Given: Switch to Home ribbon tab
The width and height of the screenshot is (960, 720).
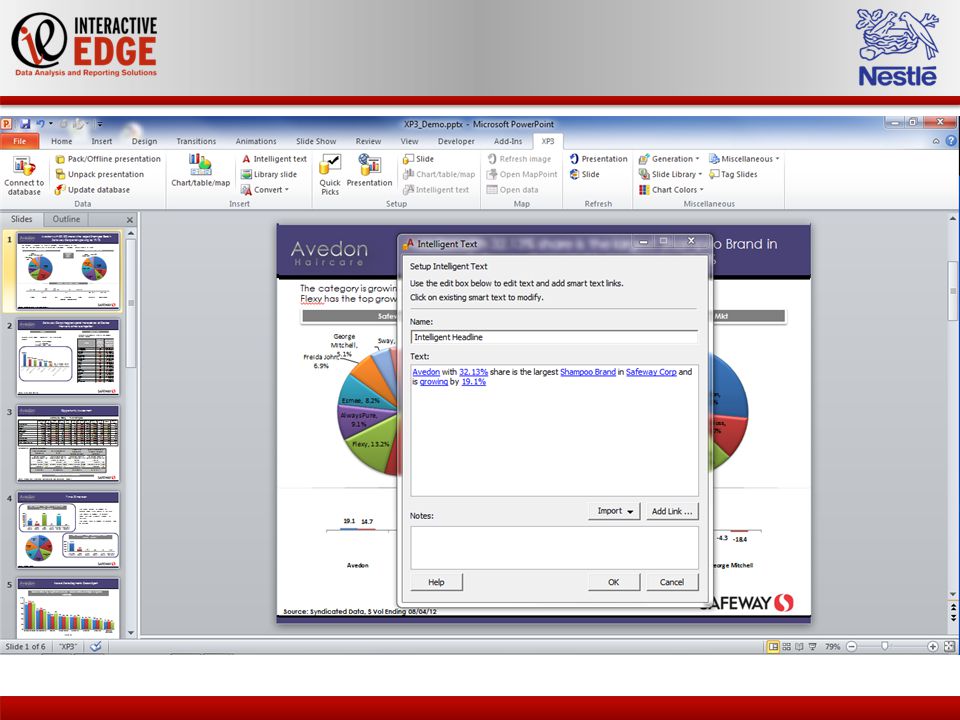Looking at the screenshot, I should point(61,141).
